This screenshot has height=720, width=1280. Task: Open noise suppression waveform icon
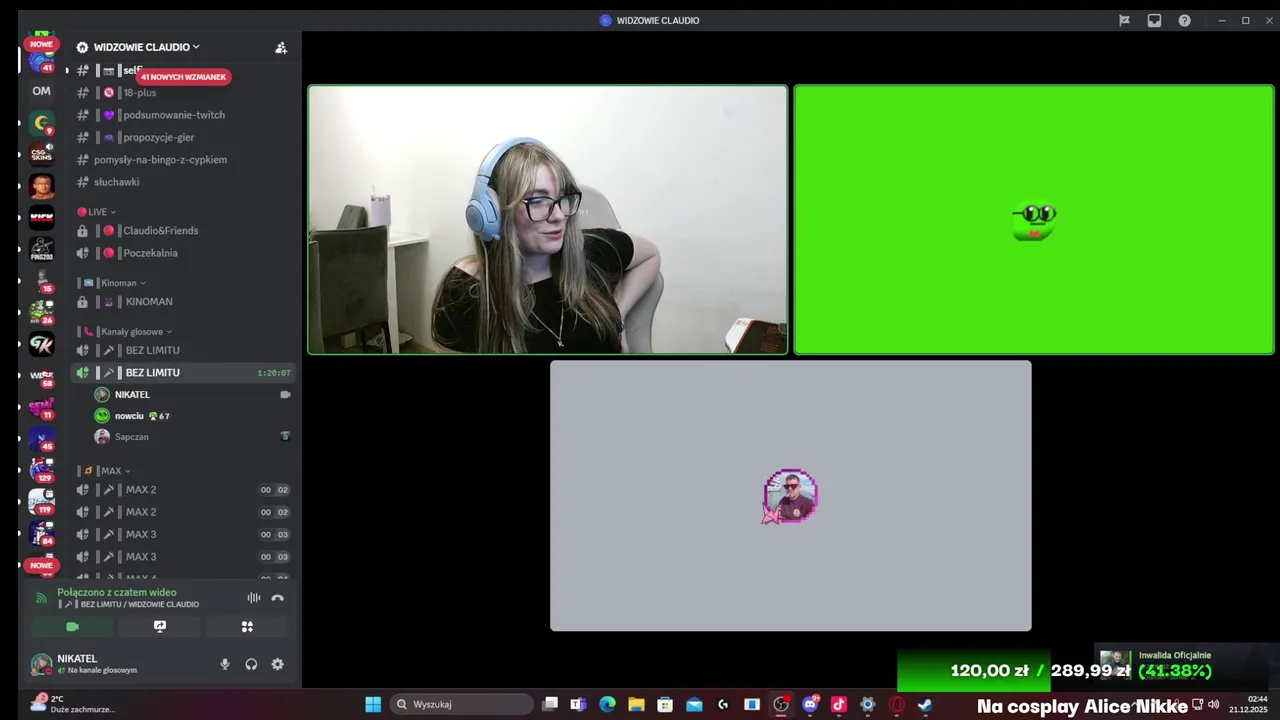point(253,598)
